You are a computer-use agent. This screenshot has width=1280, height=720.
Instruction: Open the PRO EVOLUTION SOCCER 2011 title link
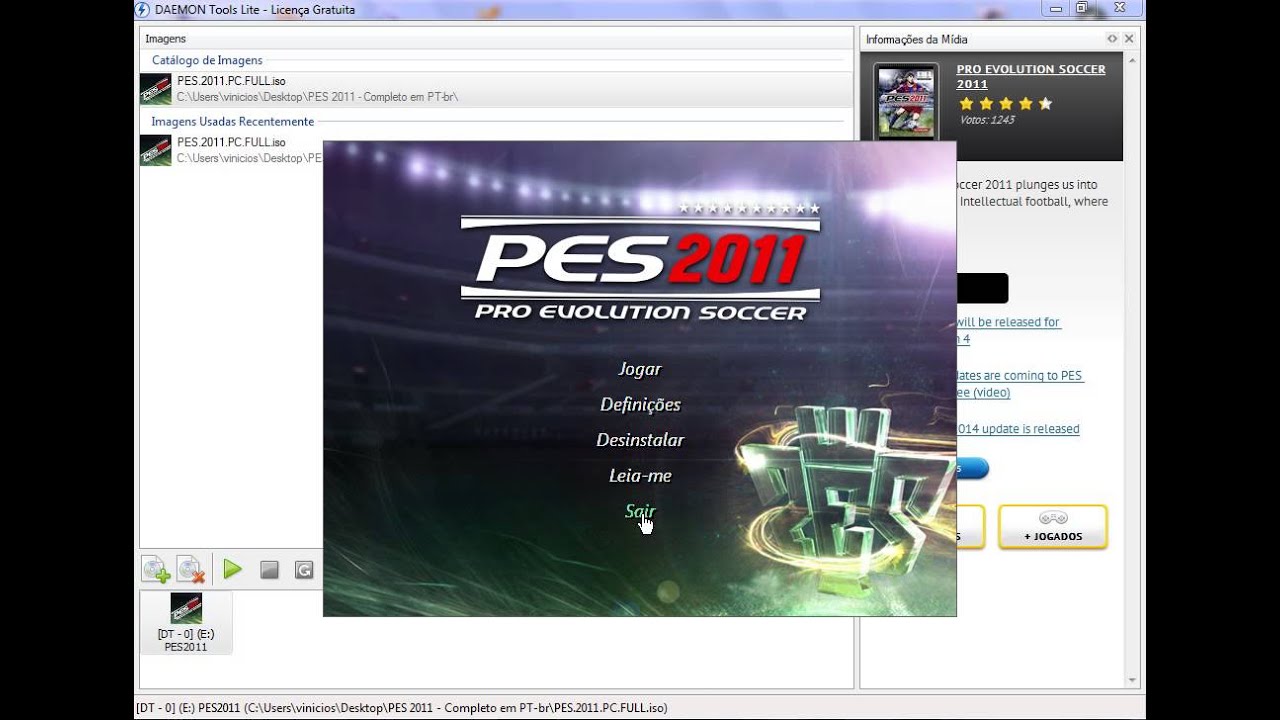pos(1031,77)
